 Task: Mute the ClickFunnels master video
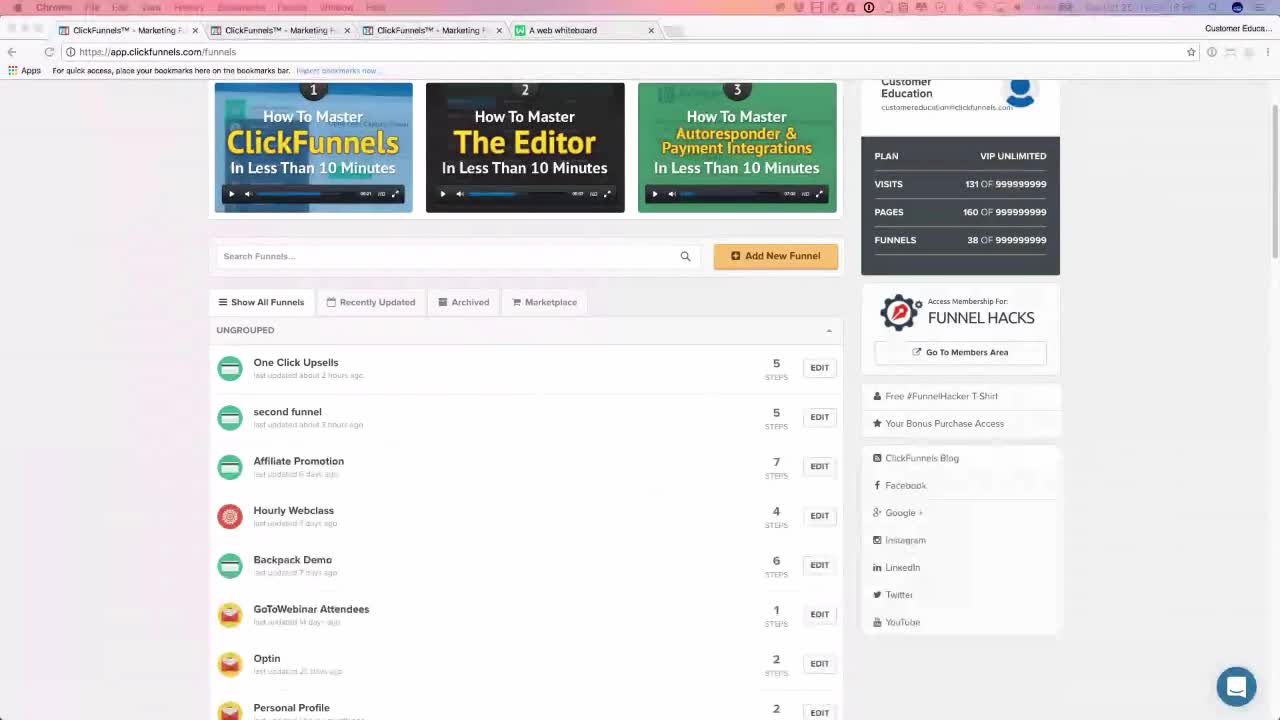(x=248, y=194)
